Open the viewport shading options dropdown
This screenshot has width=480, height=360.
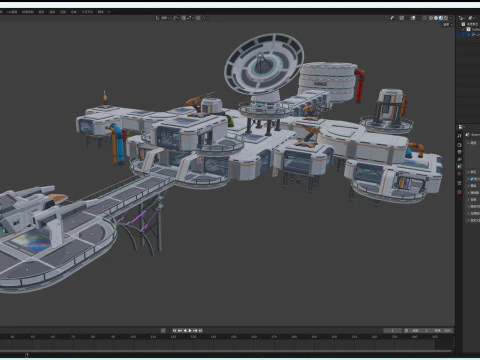pyautogui.click(x=451, y=18)
